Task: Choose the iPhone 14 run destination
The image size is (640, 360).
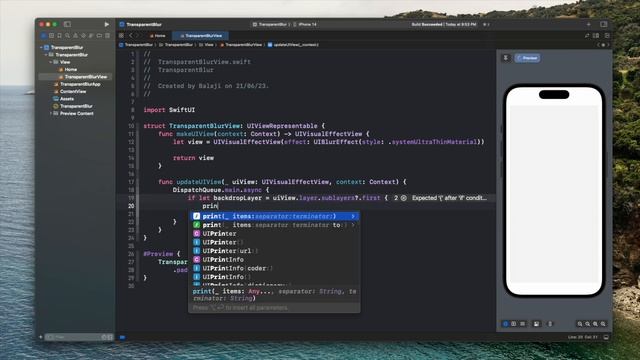Action: pos(304,24)
